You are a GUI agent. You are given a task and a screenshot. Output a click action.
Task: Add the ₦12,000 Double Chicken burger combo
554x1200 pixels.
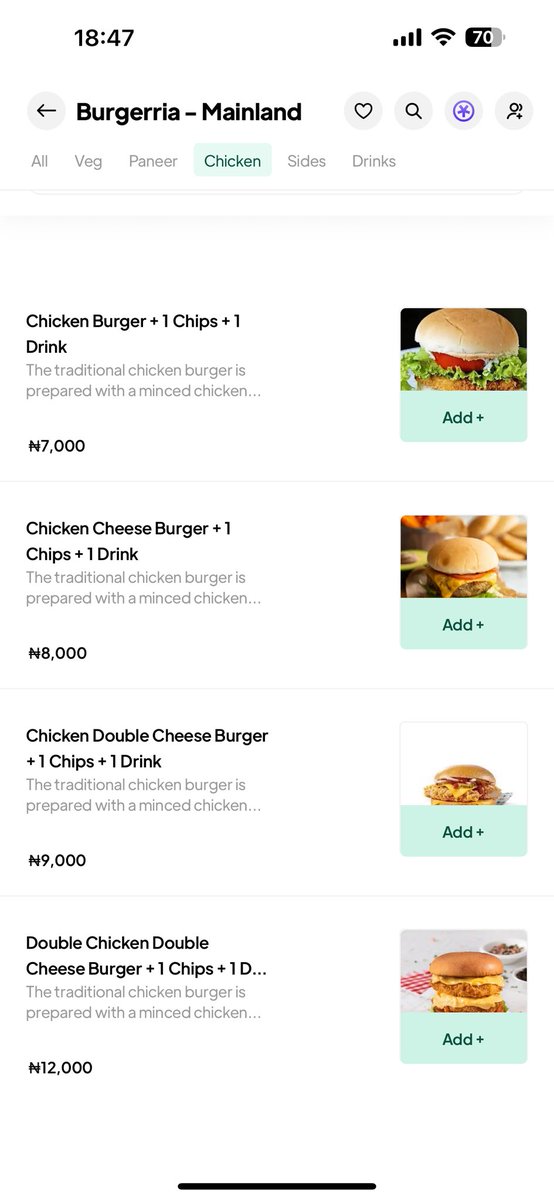[x=463, y=1039]
